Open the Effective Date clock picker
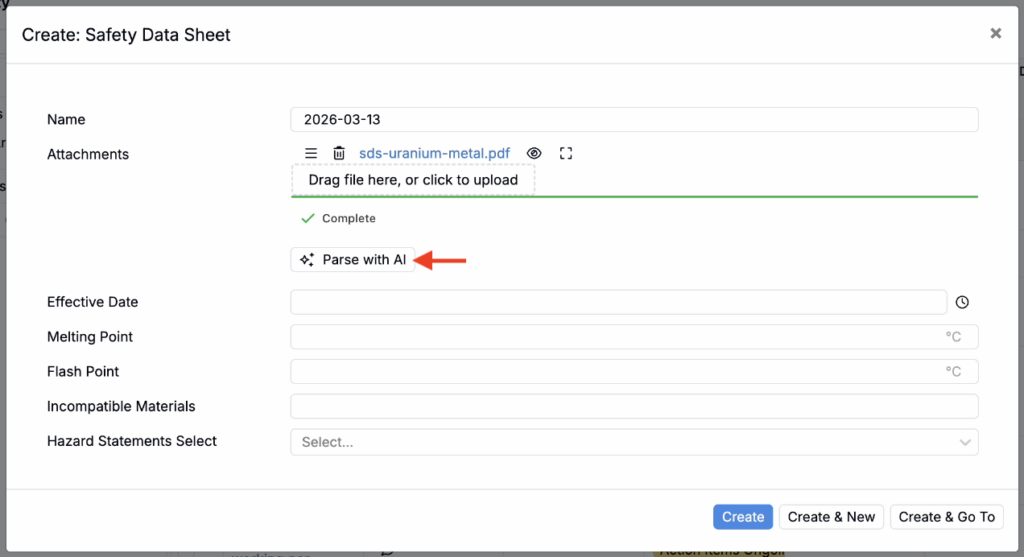Image resolution: width=1024 pixels, height=557 pixels. [x=962, y=302]
